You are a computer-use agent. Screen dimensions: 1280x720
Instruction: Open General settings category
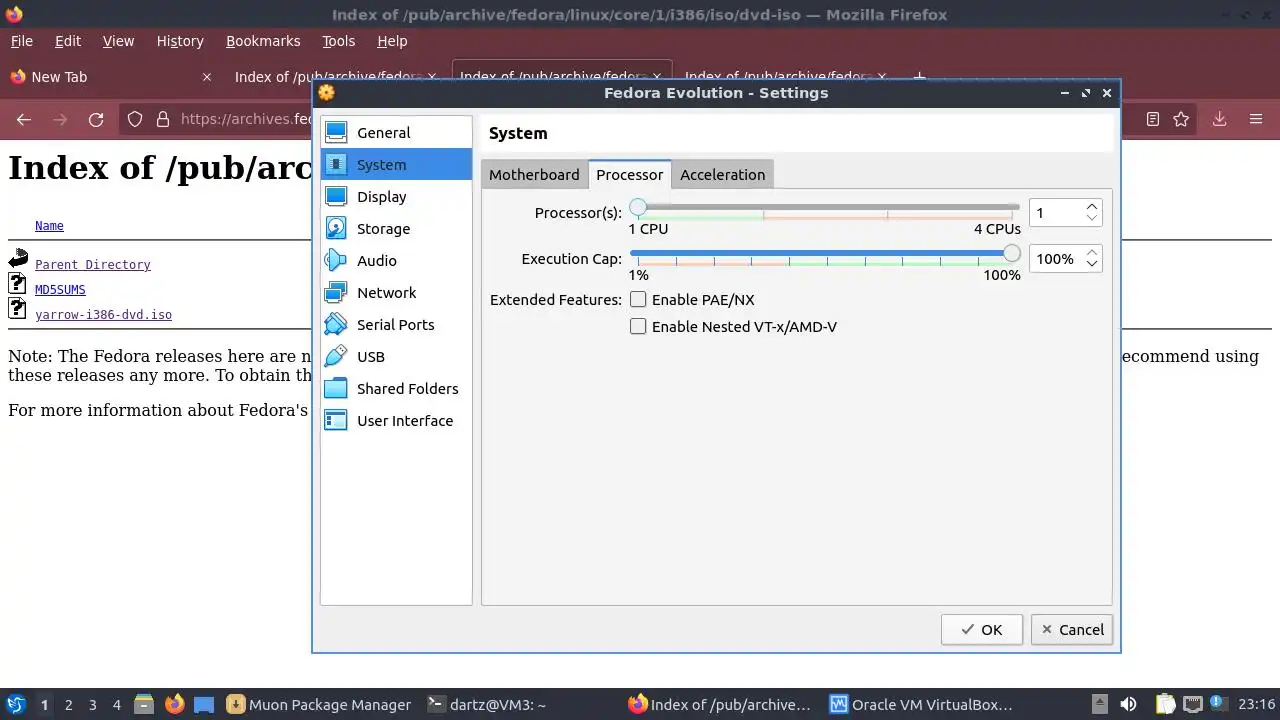(396, 132)
